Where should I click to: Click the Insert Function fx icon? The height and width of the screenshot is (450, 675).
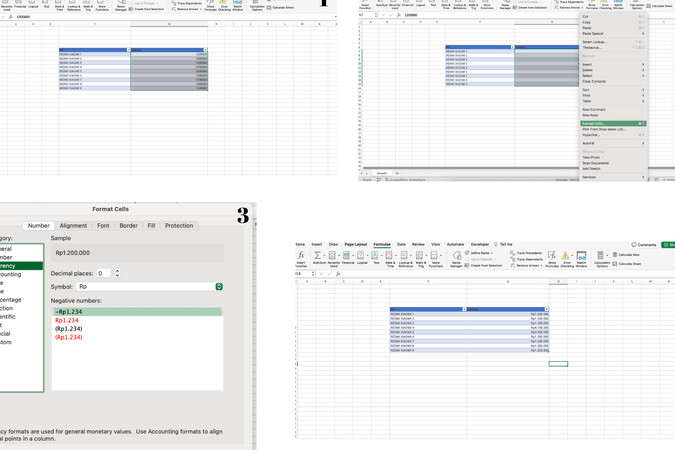[301, 258]
